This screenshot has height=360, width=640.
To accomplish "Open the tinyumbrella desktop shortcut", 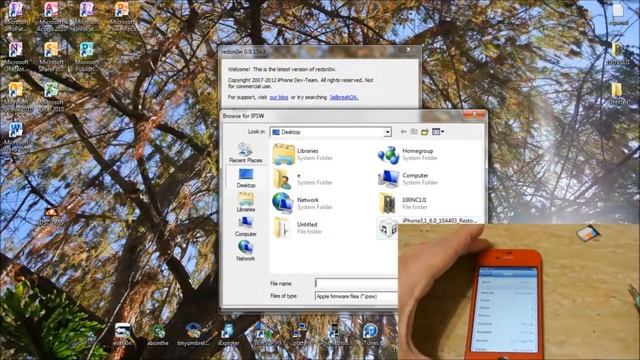I will [x=193, y=334].
